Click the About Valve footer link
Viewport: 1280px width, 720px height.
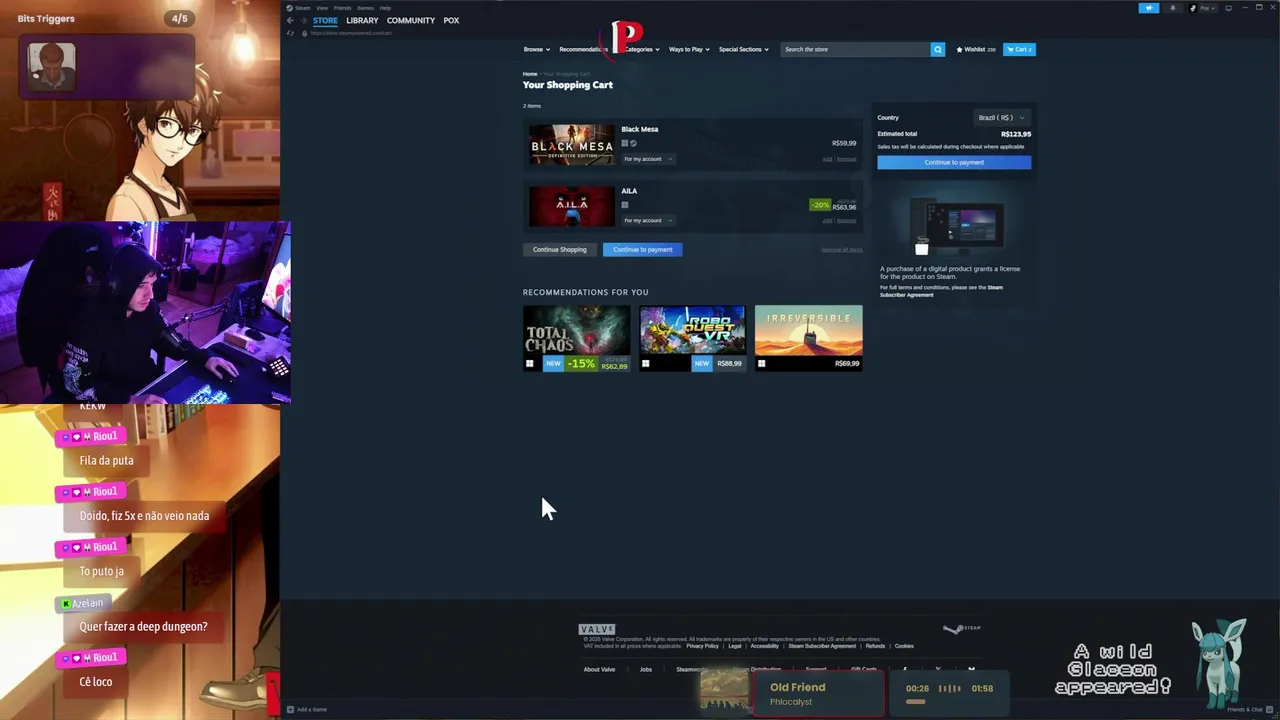pyautogui.click(x=599, y=669)
